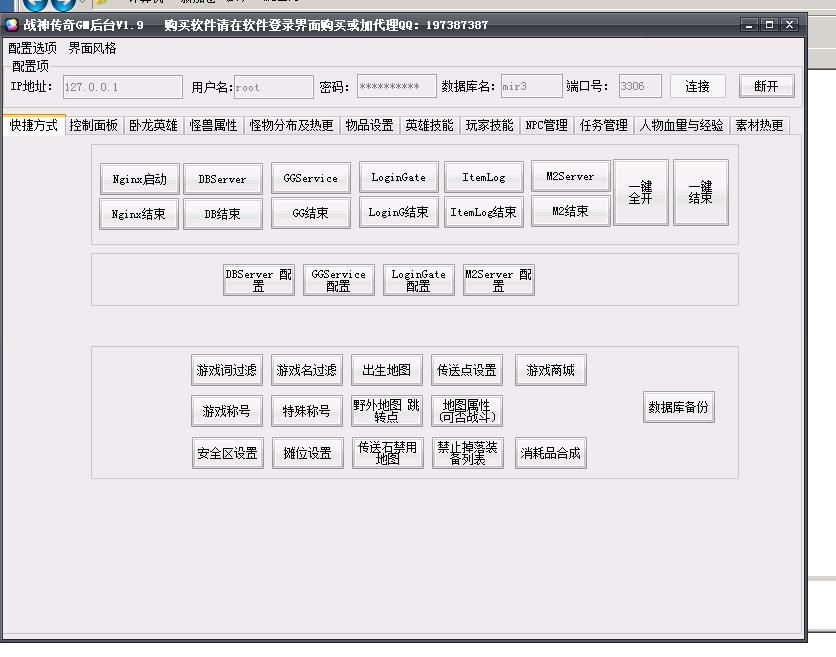Image resolution: width=836 pixels, height=657 pixels.
Task: Open the 配置选项 menu
Action: 33,48
